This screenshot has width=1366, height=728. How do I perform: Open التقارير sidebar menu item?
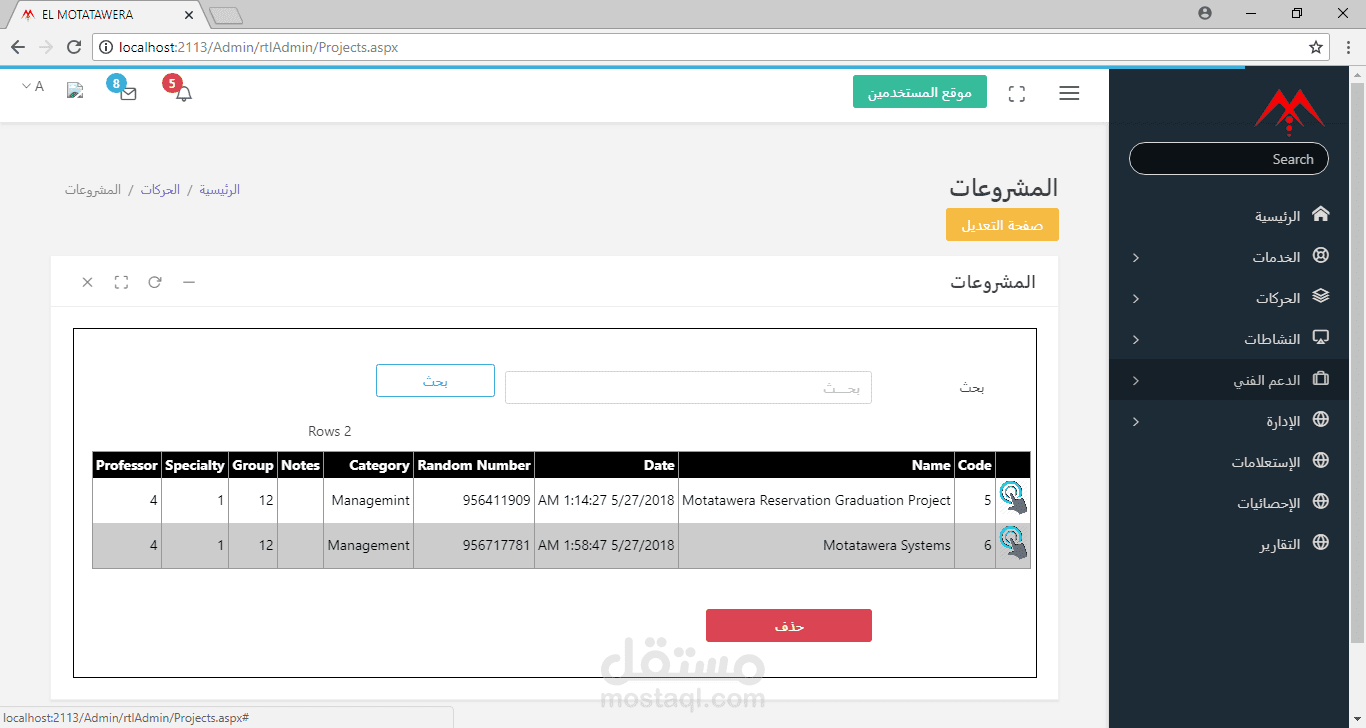point(1229,544)
